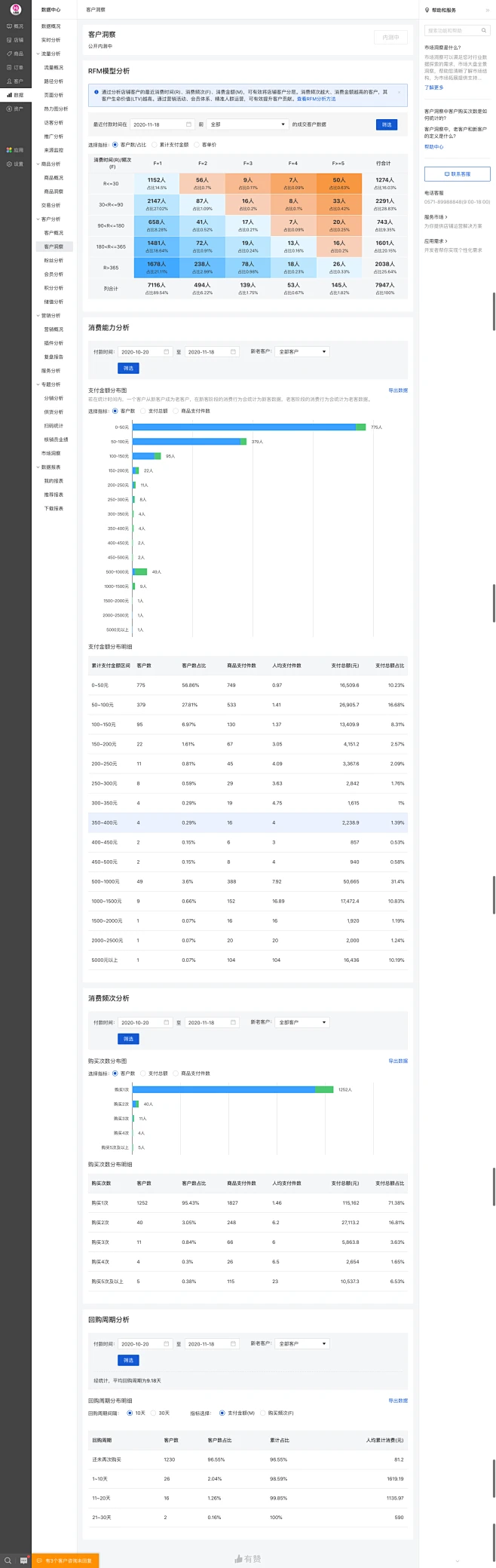Image resolution: width=496 pixels, height=1568 pixels.
Task: Click the 查看RFM分析方法 link
Action: click(x=316, y=99)
